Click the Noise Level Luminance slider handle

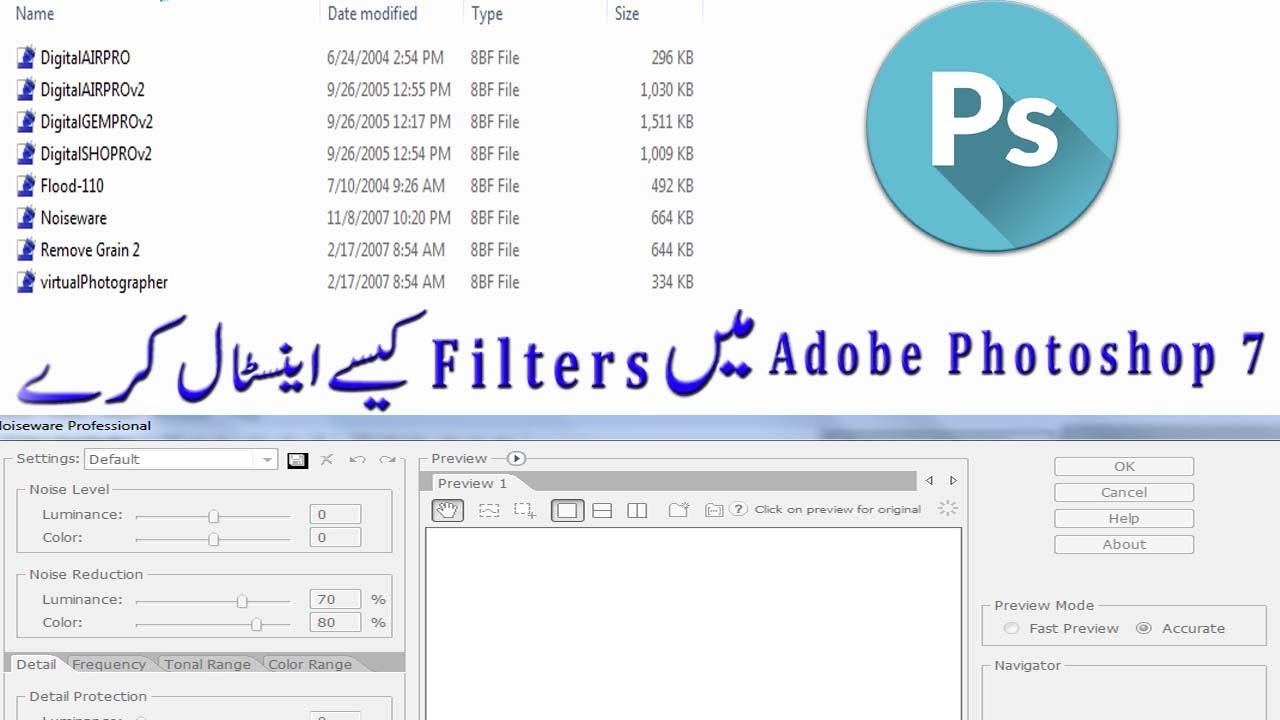click(213, 516)
